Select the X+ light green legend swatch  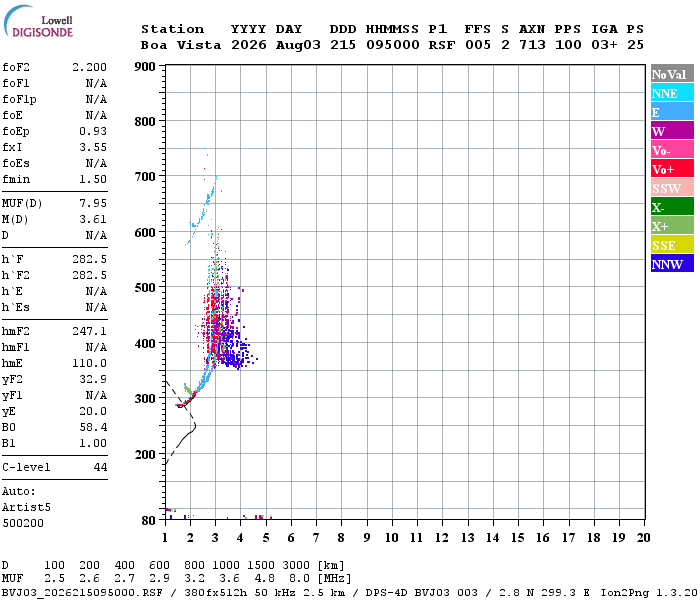672,225
